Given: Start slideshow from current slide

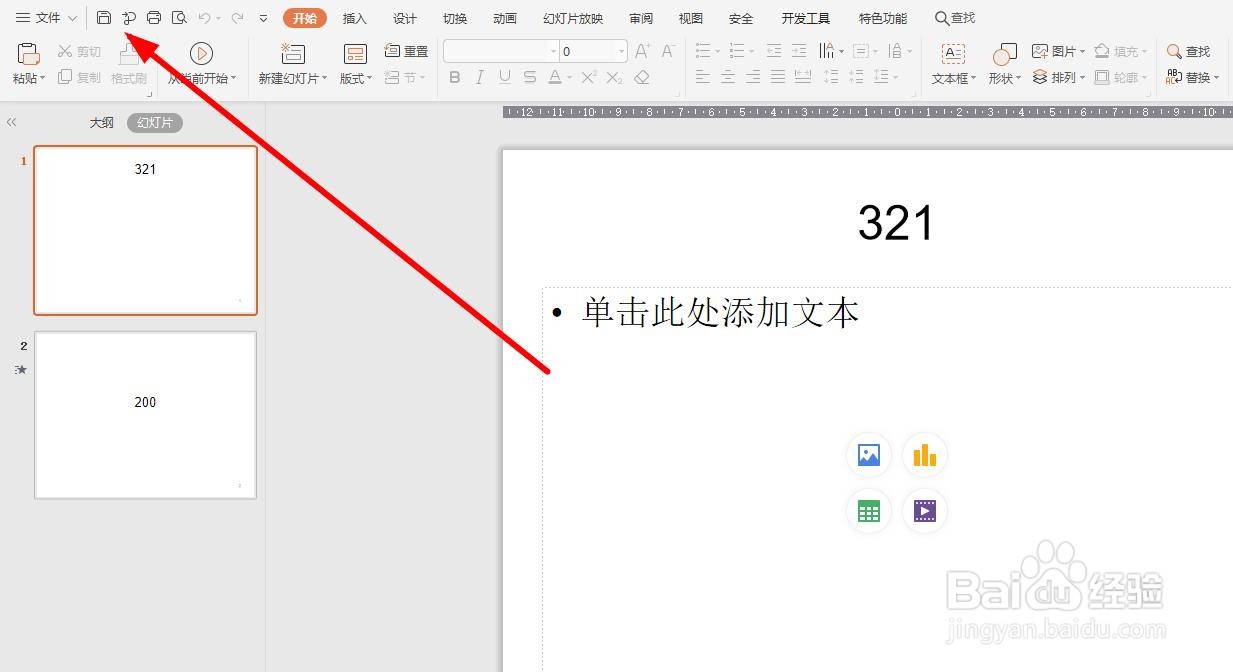Looking at the screenshot, I should (x=200, y=53).
